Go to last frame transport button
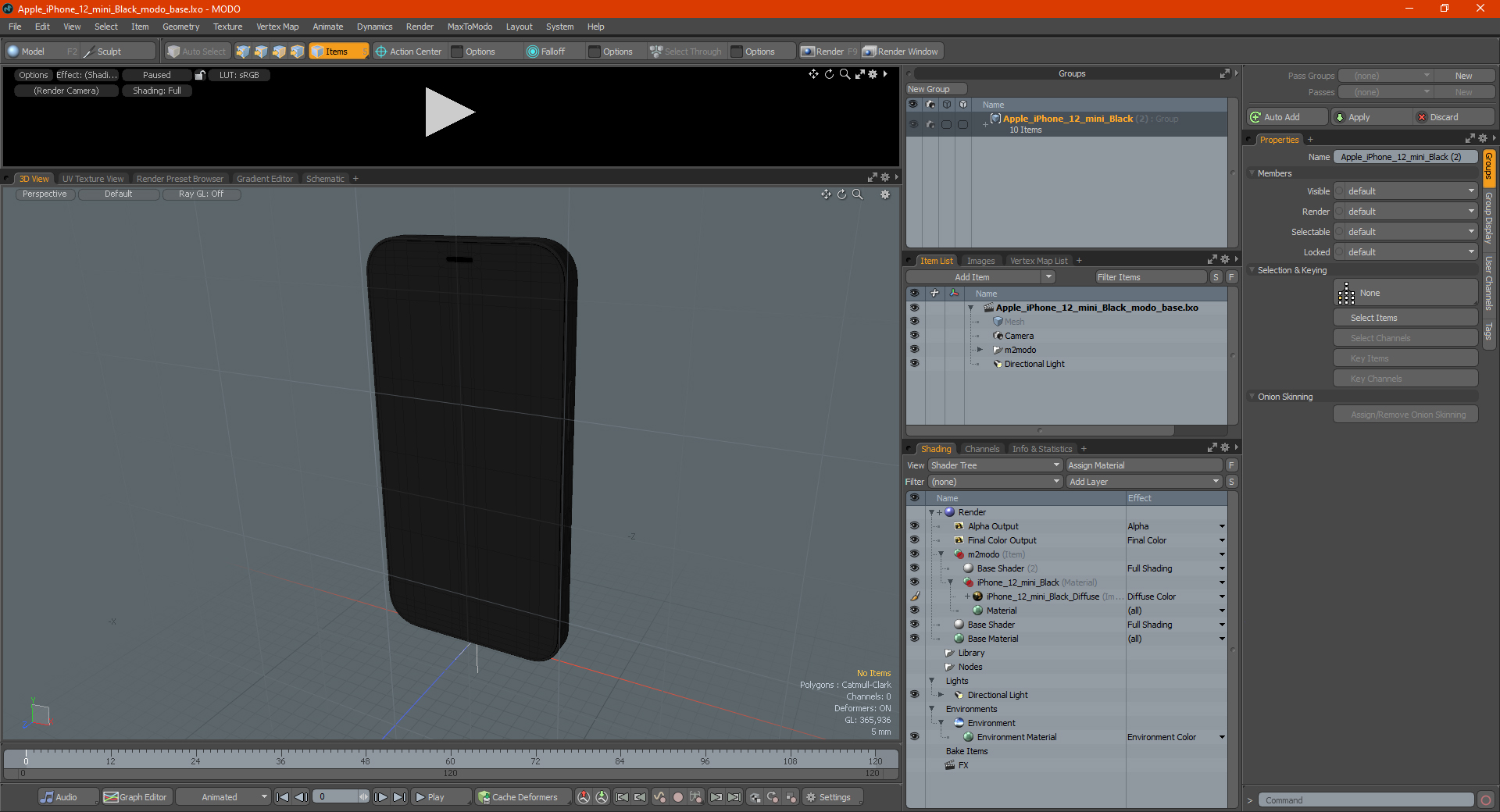Image resolution: width=1500 pixels, height=812 pixels. point(399,797)
